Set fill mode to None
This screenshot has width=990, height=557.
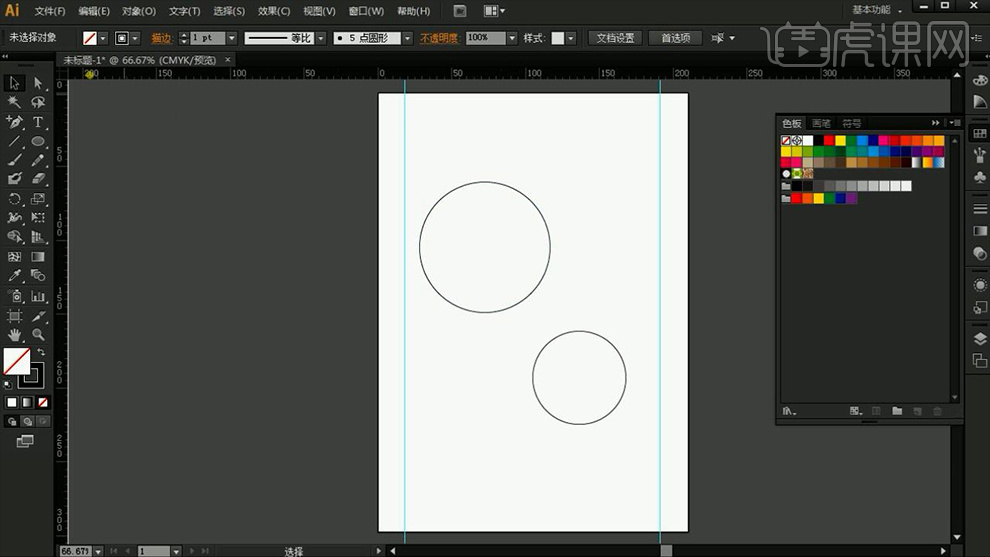[x=43, y=402]
